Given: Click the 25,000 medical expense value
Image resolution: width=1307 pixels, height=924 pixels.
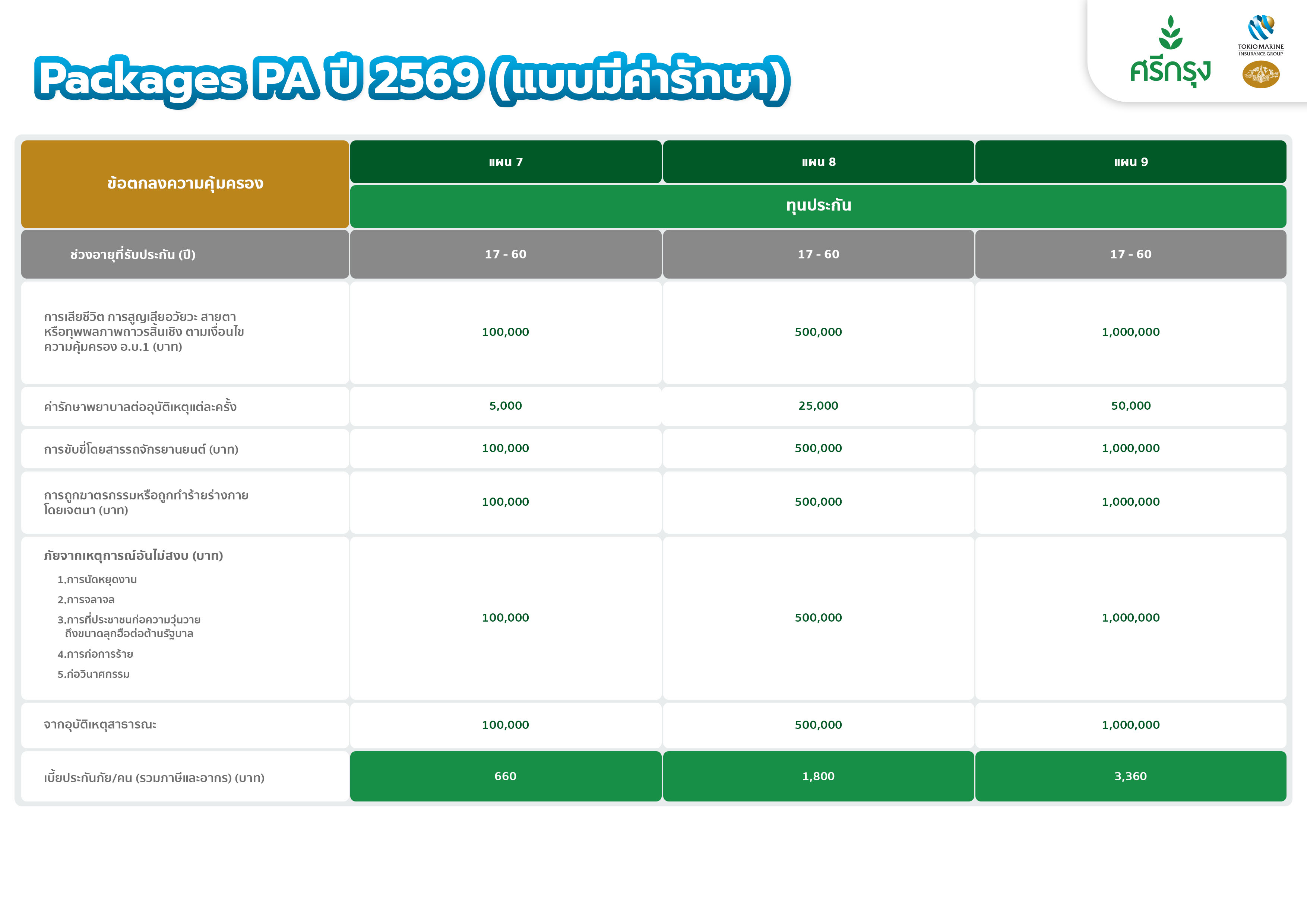Looking at the screenshot, I should pyautogui.click(x=818, y=406).
